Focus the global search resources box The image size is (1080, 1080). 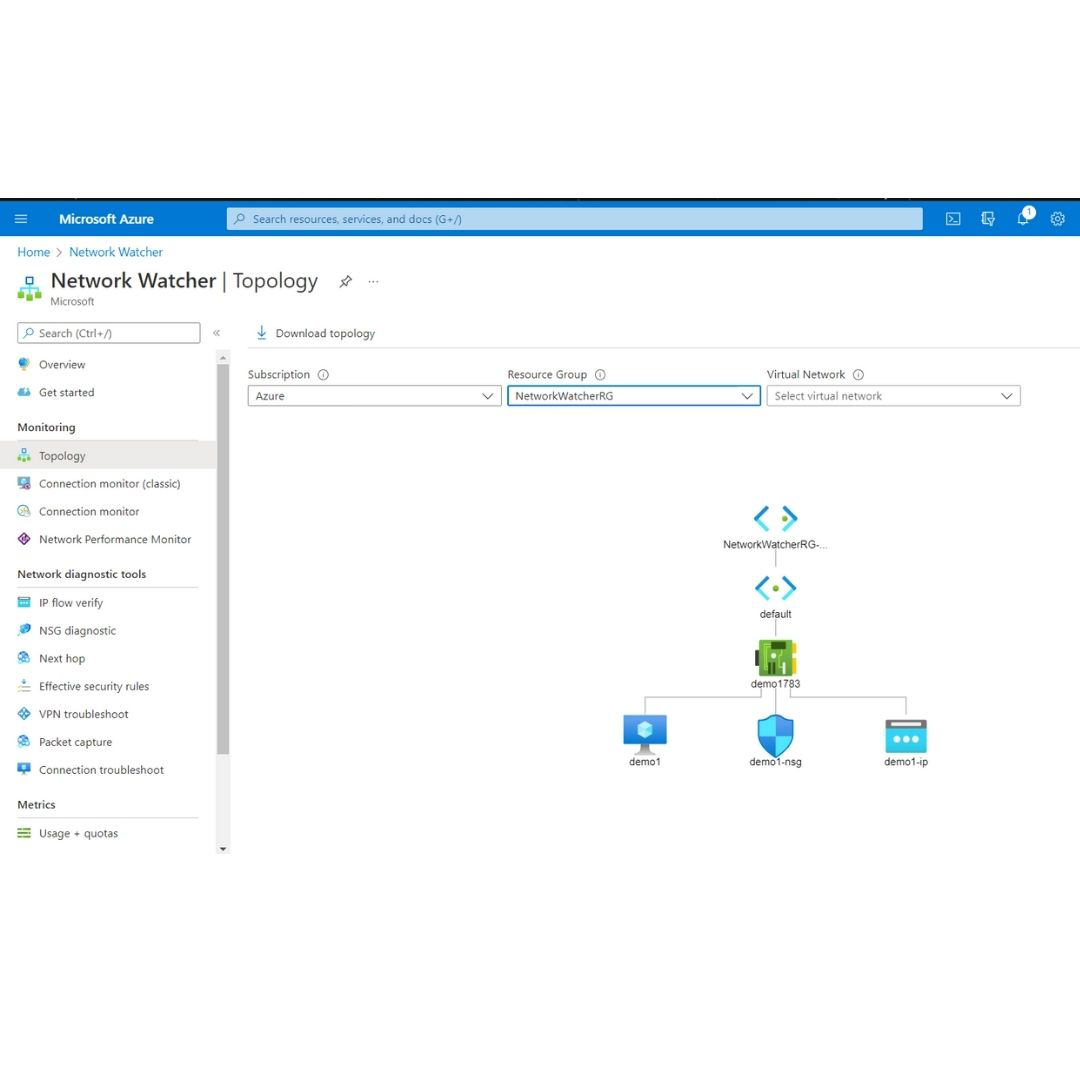point(574,219)
